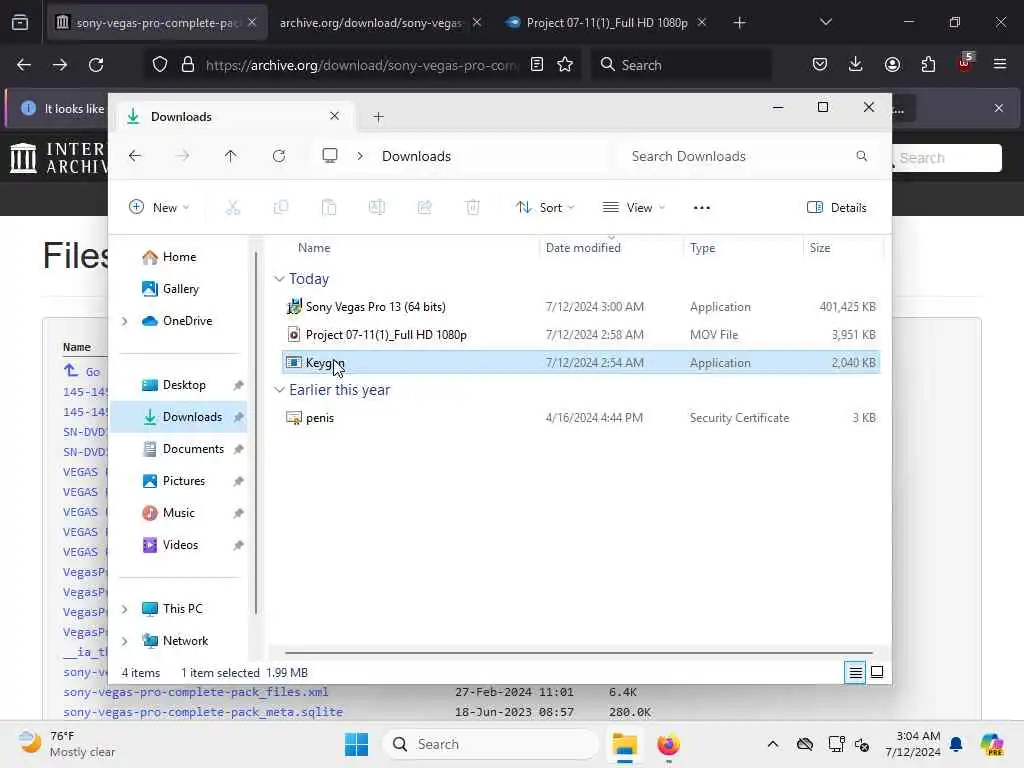
Task: Reload the page in Firefox
Action: tap(96, 65)
